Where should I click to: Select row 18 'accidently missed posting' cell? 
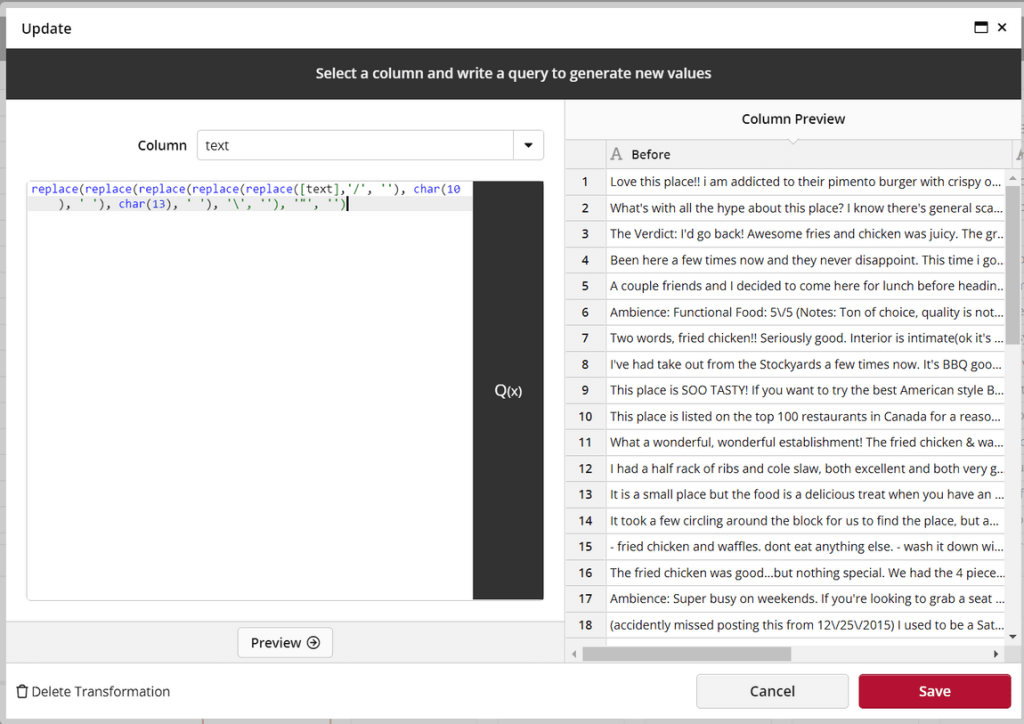806,625
